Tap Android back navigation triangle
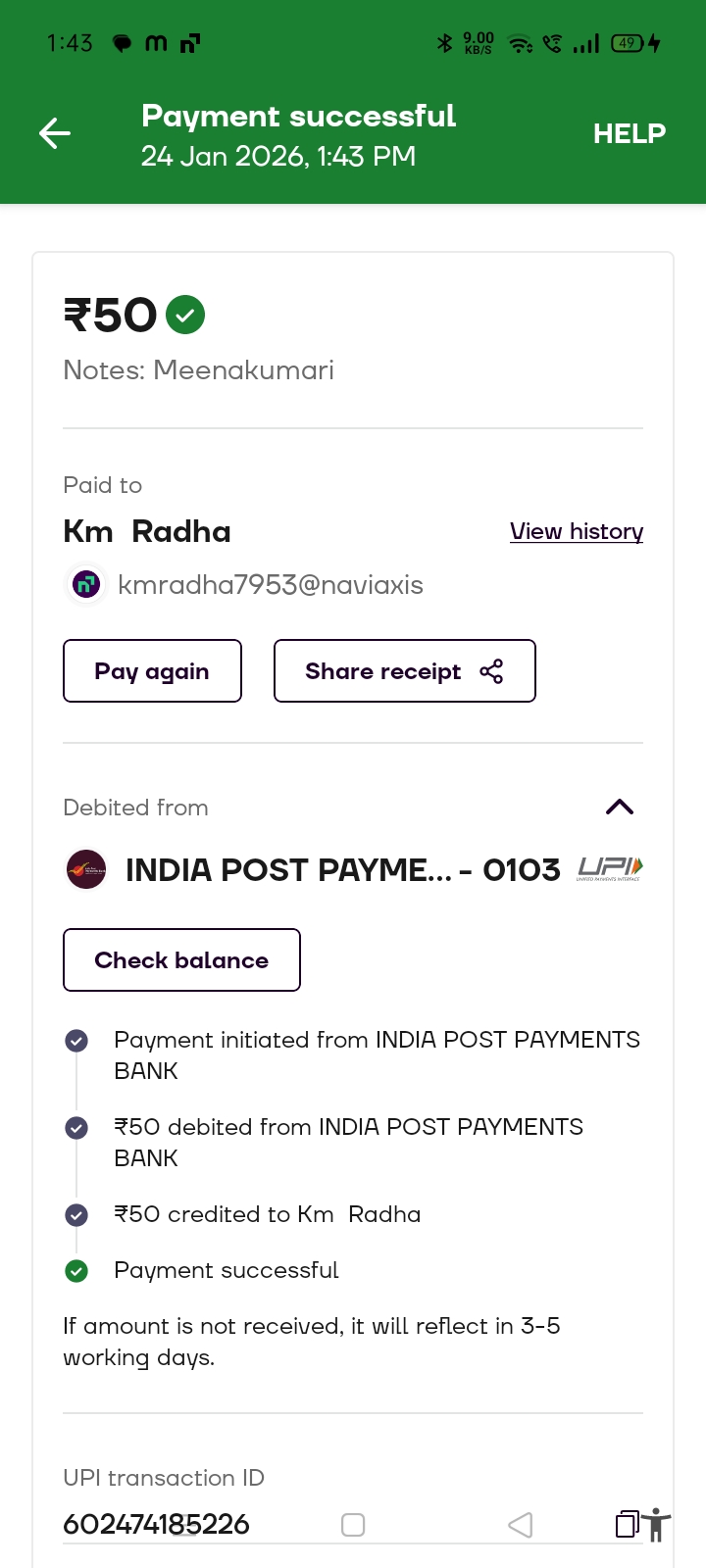This screenshot has width=706, height=1568. (x=521, y=1525)
